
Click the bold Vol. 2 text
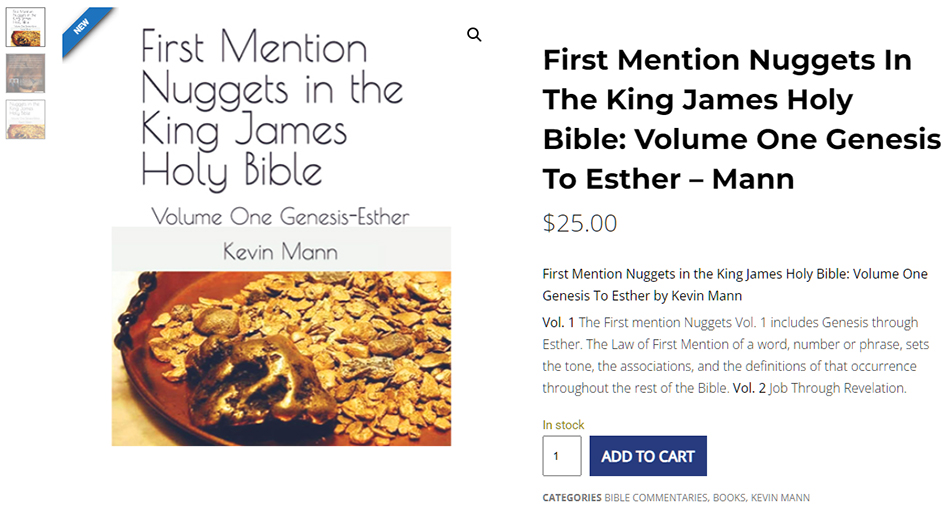749,388
